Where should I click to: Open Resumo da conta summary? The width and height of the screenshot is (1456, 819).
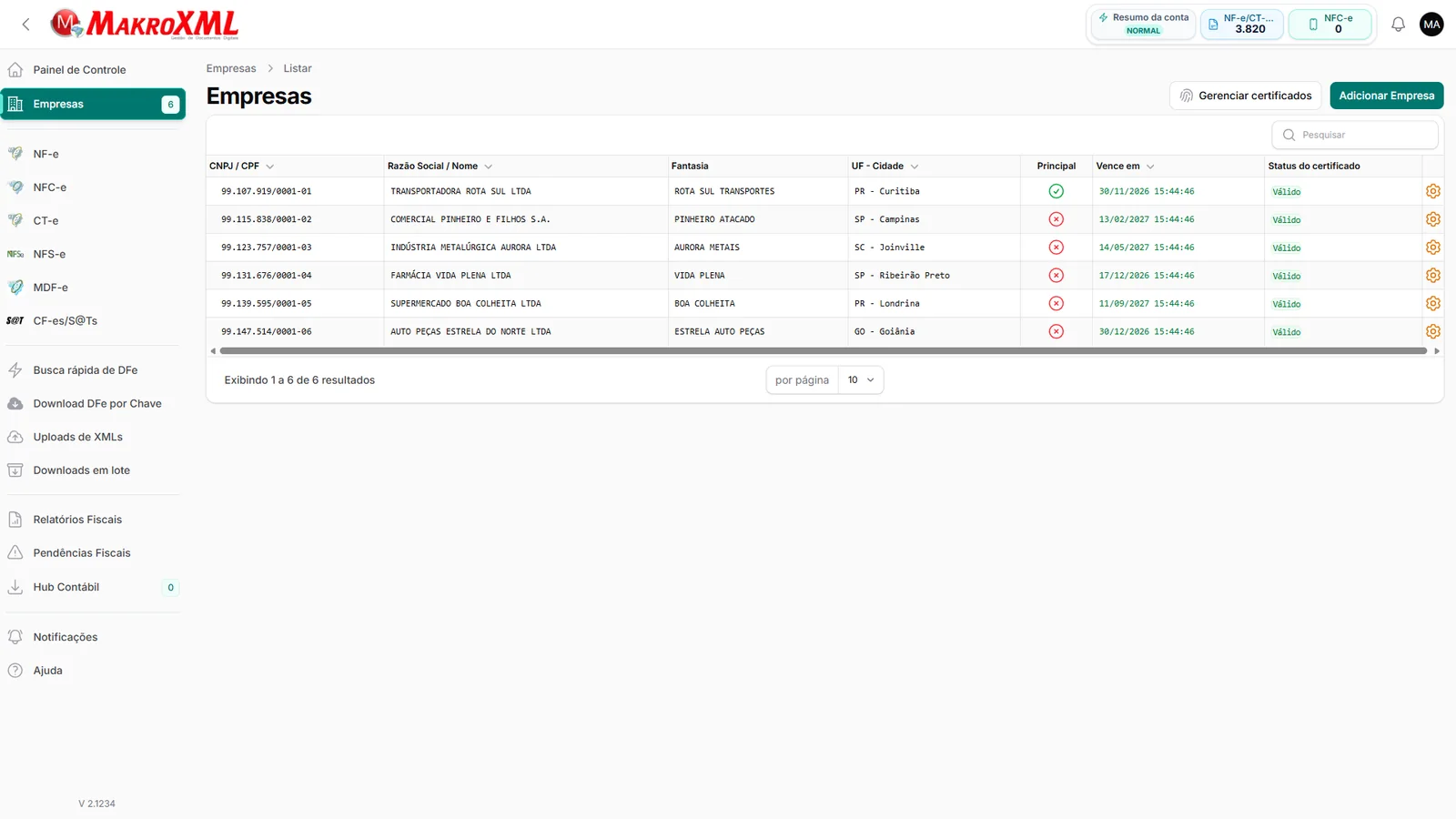(1143, 24)
